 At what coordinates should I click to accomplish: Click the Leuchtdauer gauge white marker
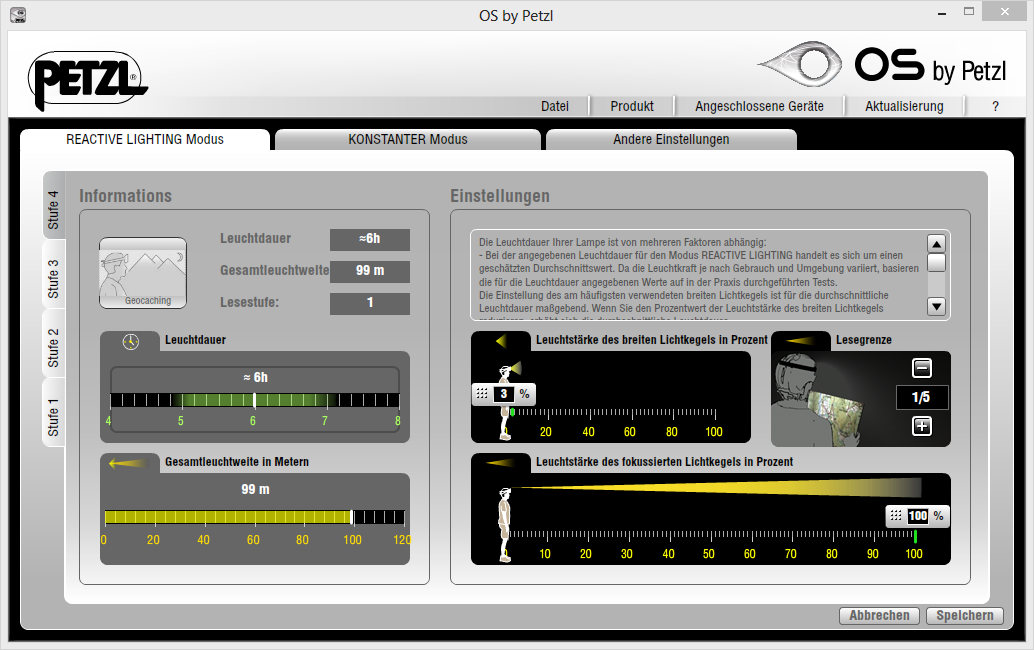click(x=255, y=399)
